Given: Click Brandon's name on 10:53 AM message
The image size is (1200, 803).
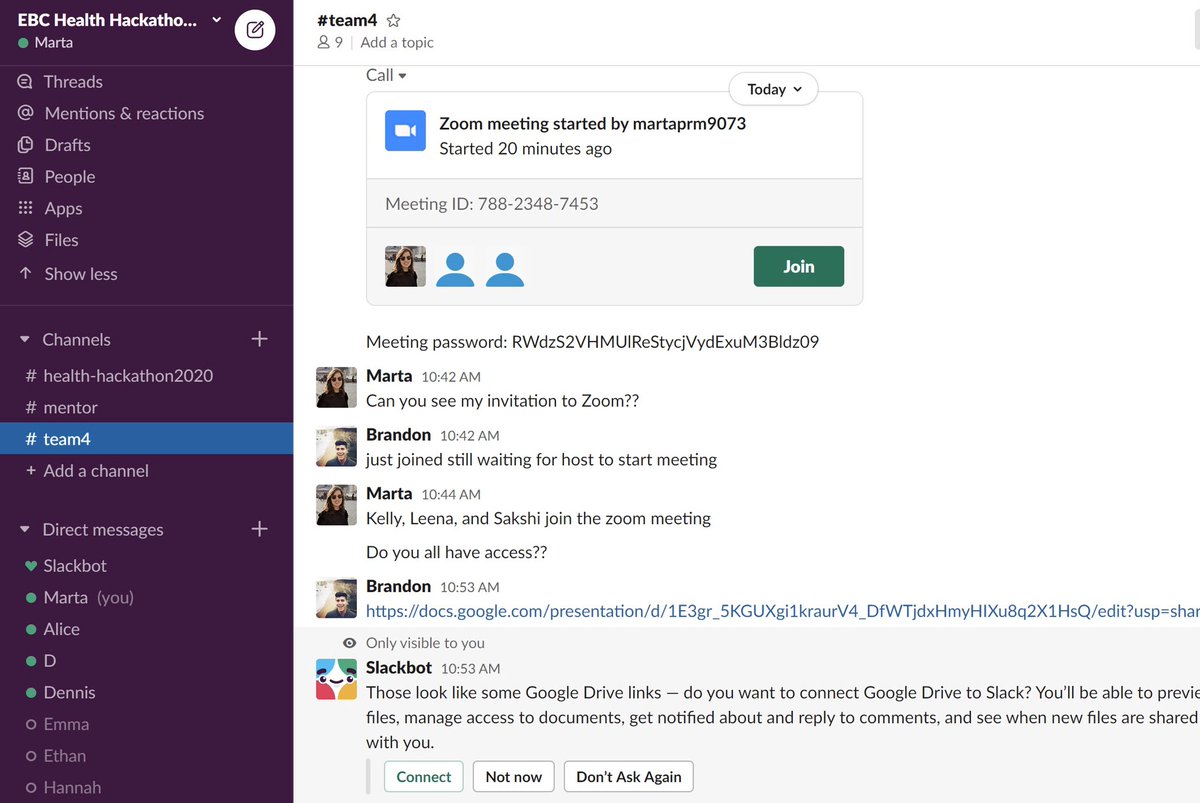Looking at the screenshot, I should point(398,586).
